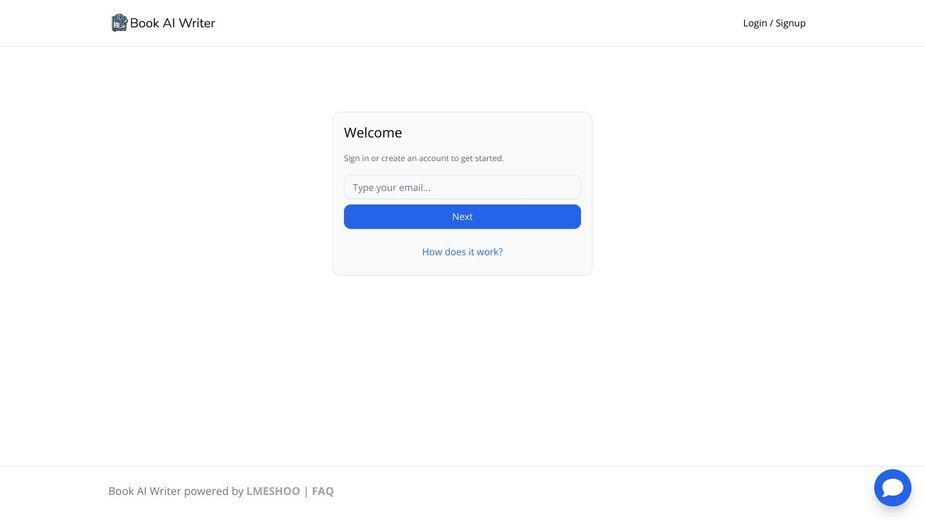Click the Book AI Writer logo icon
The image size is (925, 520).
tap(119, 22)
